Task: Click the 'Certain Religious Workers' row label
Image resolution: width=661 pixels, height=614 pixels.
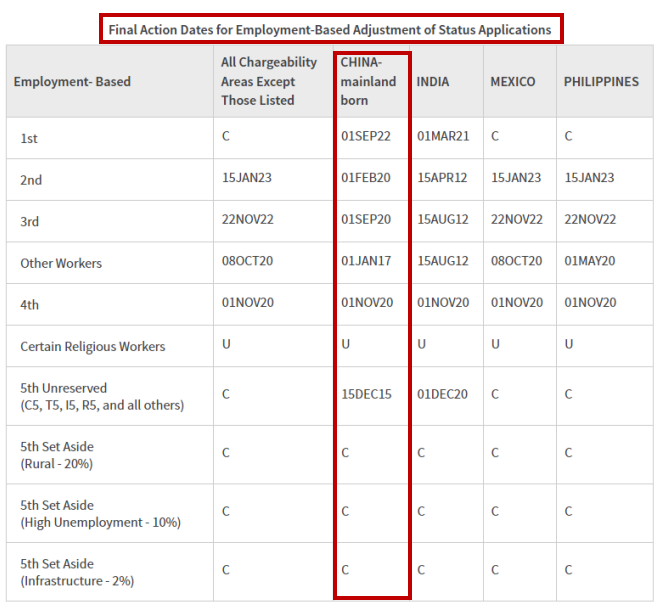Action: 93,346
